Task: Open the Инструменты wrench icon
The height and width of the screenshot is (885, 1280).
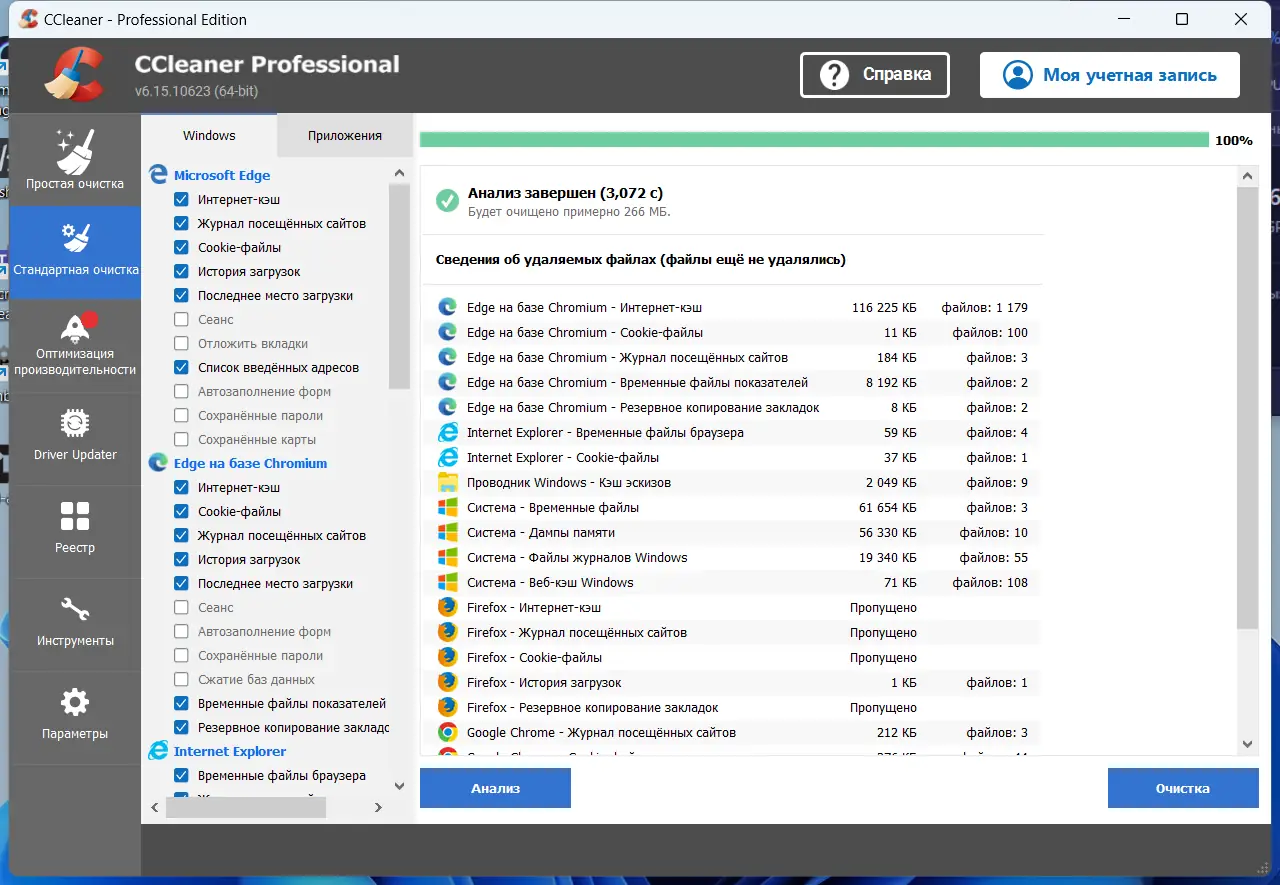Action: [75, 610]
